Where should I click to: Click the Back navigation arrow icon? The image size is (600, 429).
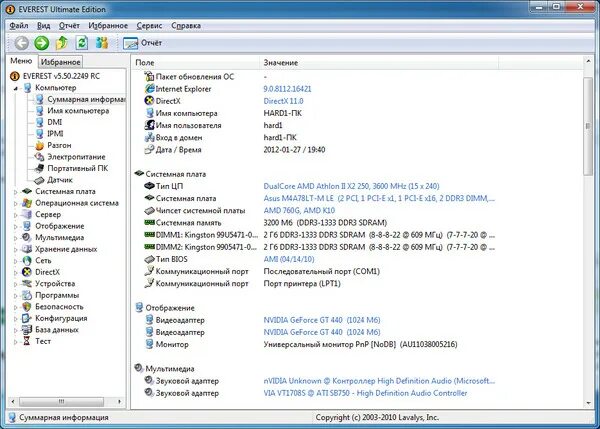(x=21, y=43)
